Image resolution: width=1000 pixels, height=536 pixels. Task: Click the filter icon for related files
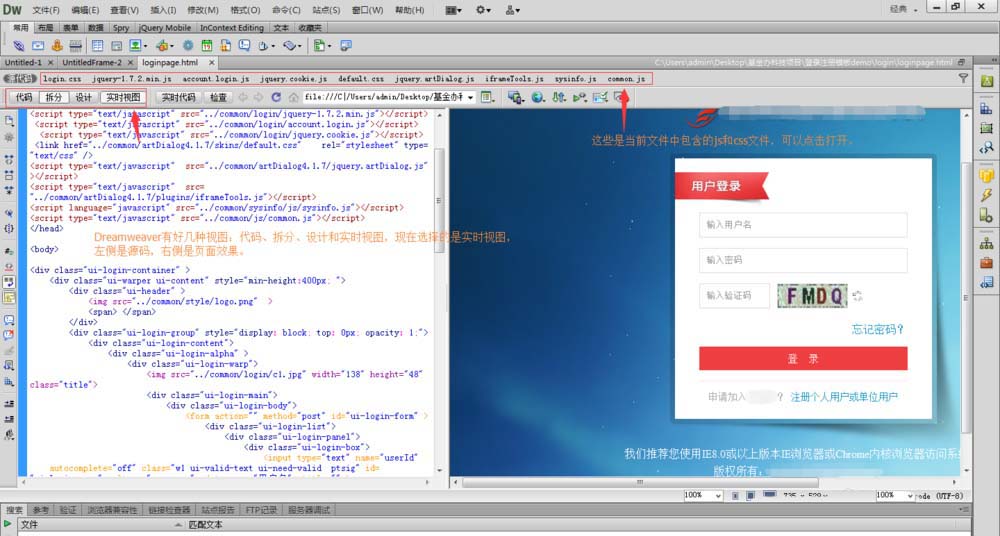[x=963, y=78]
